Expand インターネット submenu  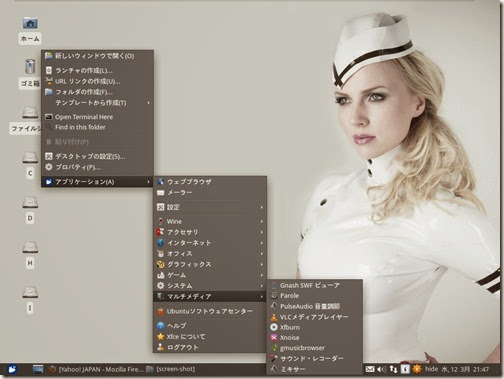click(x=210, y=243)
